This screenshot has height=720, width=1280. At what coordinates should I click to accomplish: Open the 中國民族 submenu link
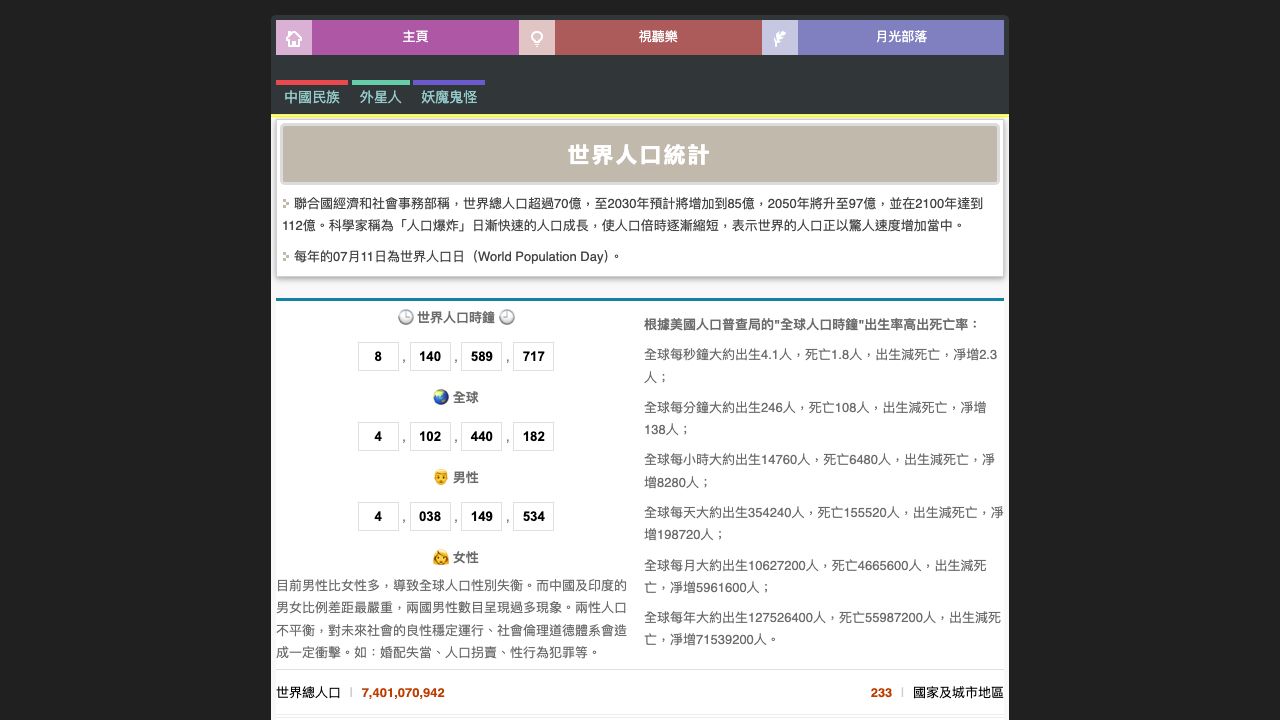(x=312, y=97)
